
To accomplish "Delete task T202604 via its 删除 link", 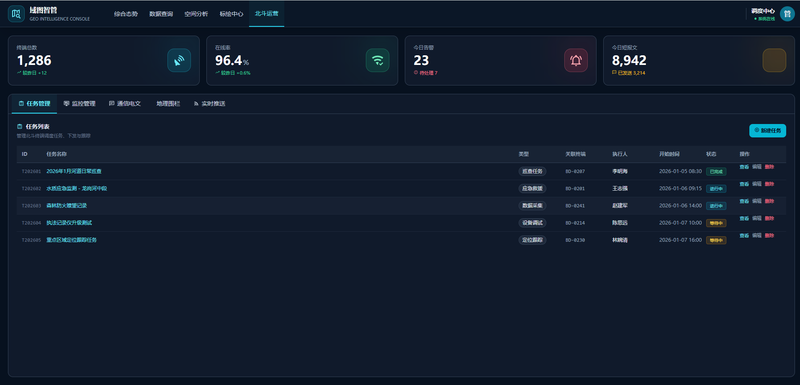I will pyautogui.click(x=769, y=218).
